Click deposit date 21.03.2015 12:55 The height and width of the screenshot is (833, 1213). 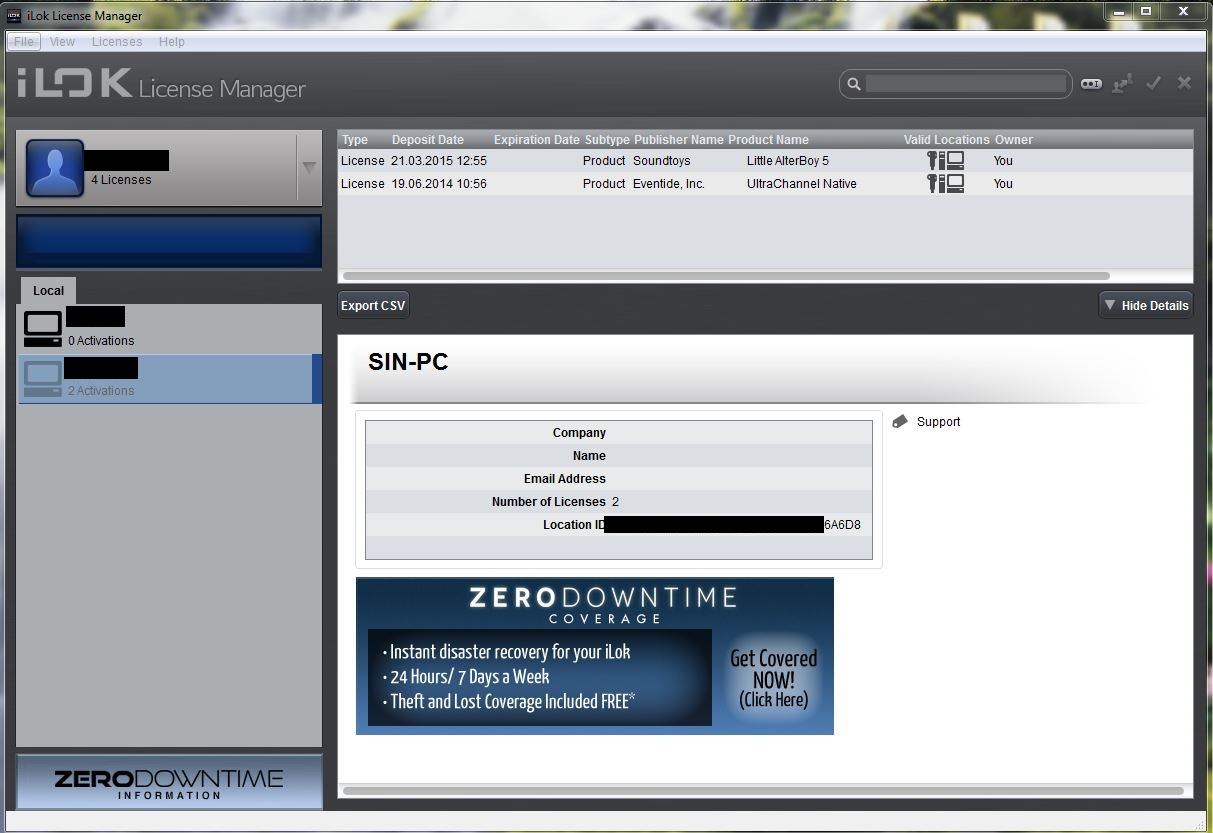coord(439,161)
